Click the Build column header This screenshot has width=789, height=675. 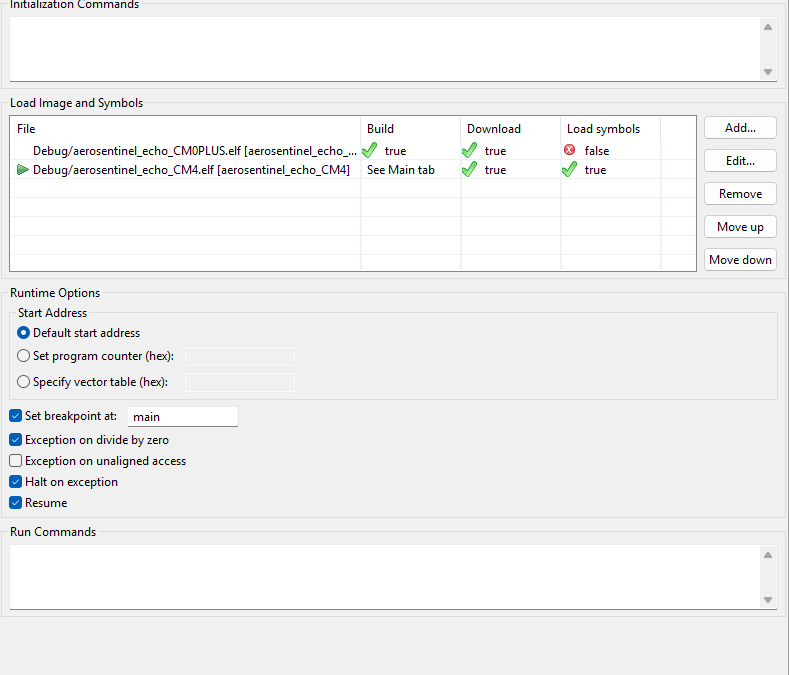tap(411, 129)
